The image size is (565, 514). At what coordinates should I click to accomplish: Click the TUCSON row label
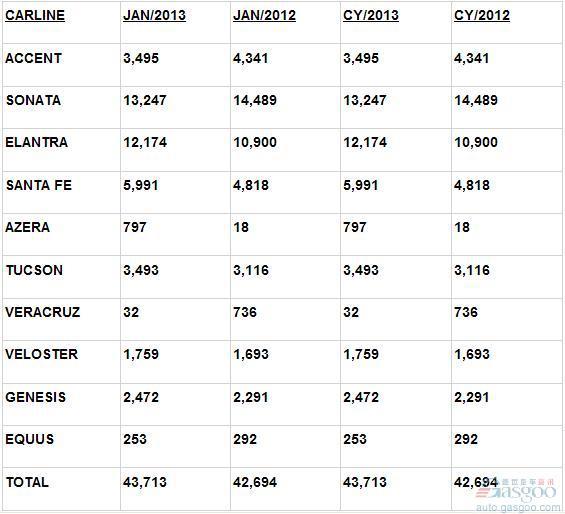pyautogui.click(x=34, y=270)
